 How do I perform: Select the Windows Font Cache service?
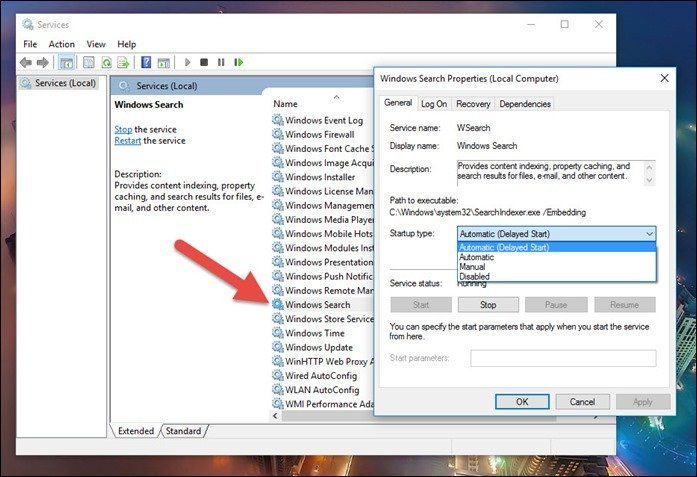(323, 148)
